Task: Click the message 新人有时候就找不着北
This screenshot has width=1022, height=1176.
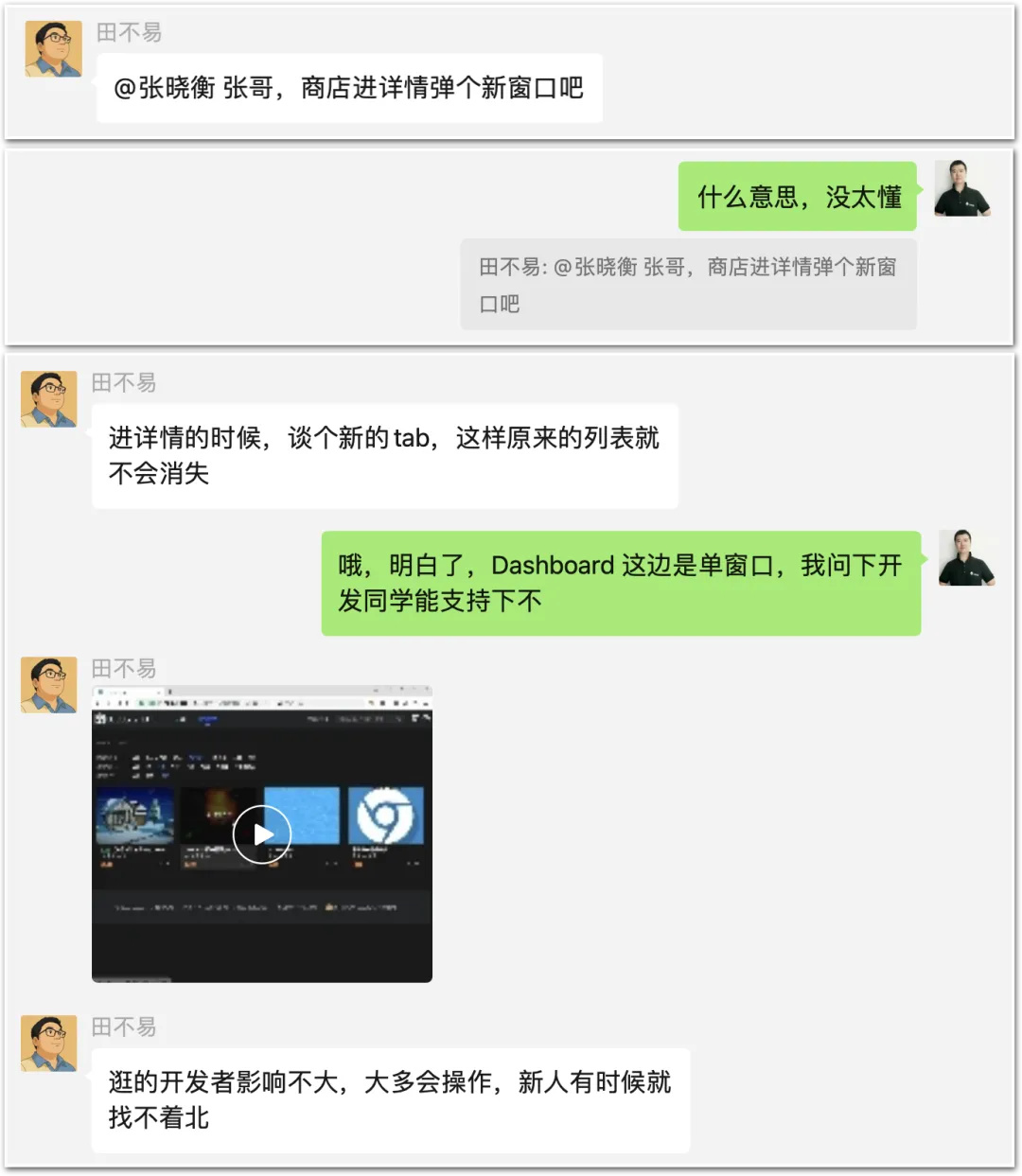Action: click(390, 1100)
